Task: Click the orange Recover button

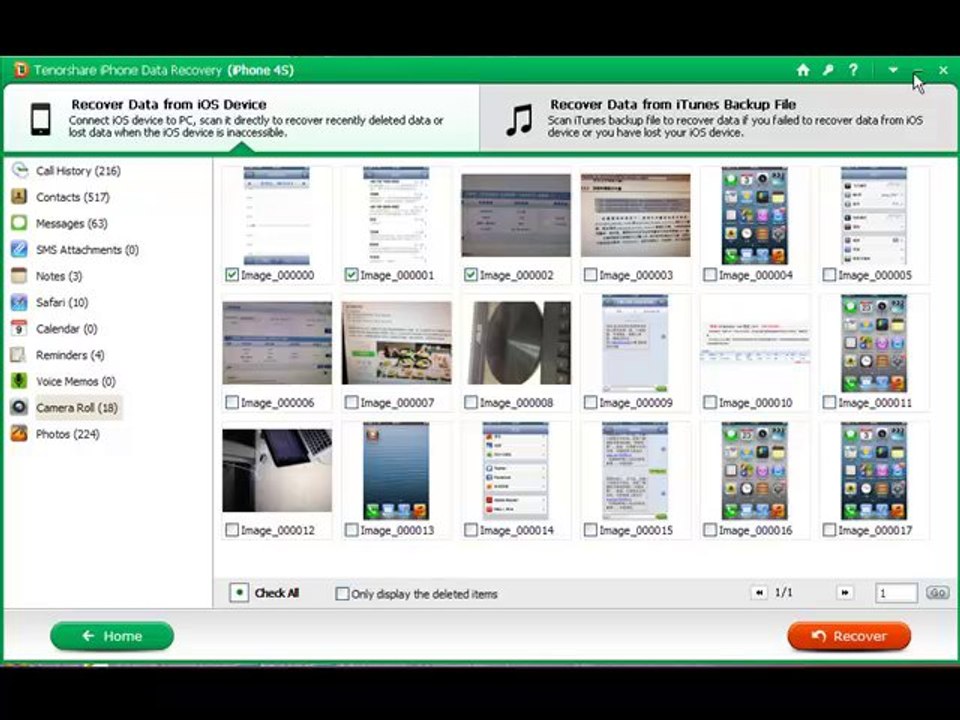Action: (849, 636)
